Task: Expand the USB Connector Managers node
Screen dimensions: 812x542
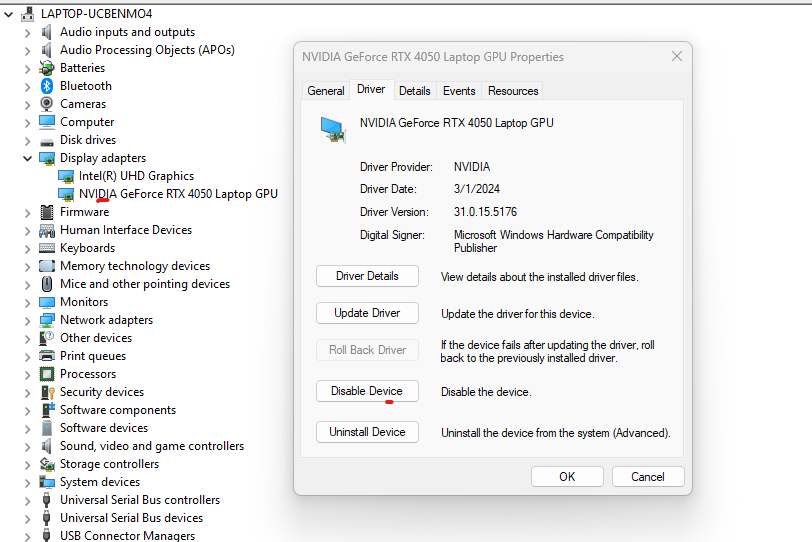Action: pyautogui.click(x=27, y=536)
